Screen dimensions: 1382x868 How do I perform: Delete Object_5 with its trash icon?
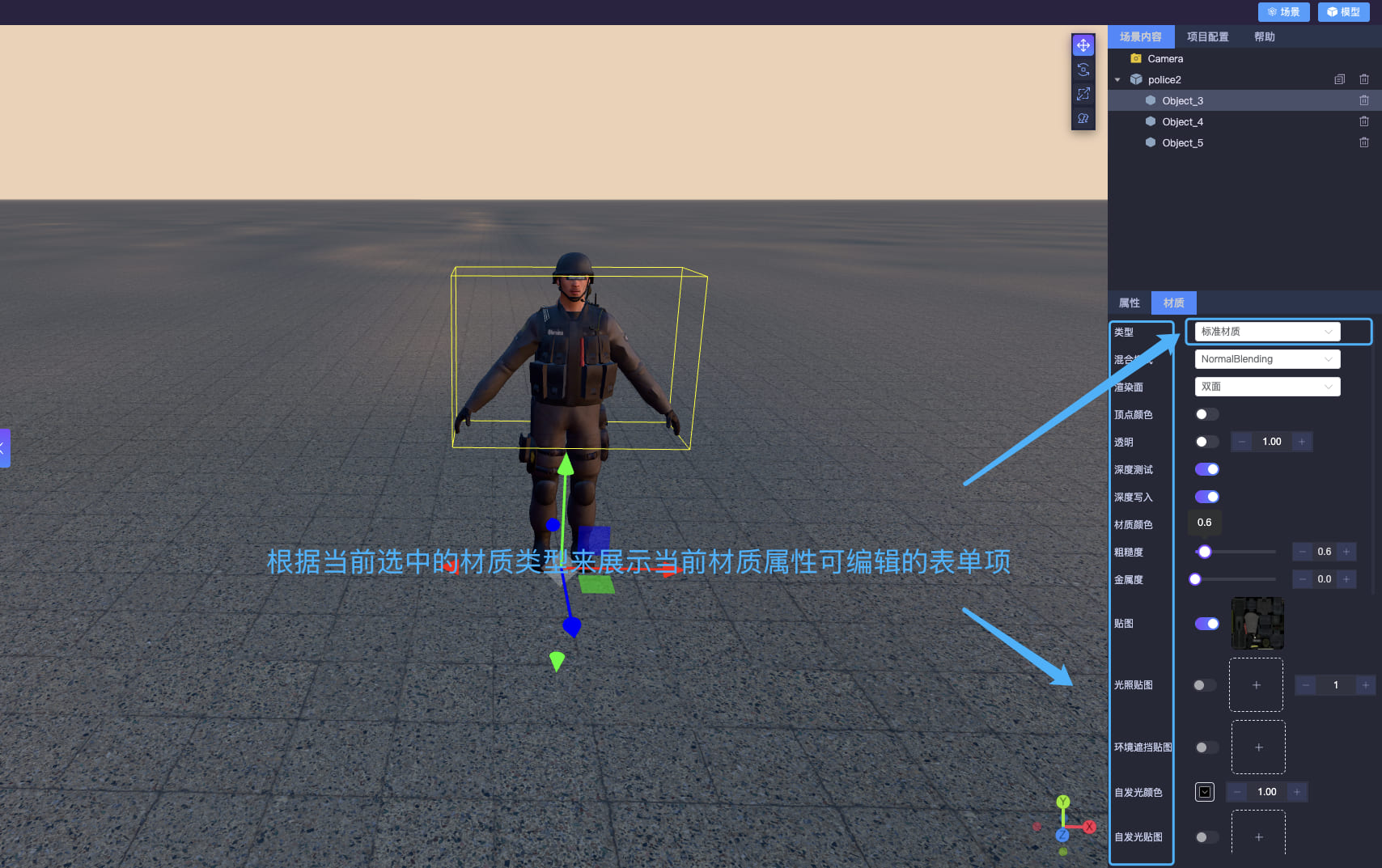1363,142
